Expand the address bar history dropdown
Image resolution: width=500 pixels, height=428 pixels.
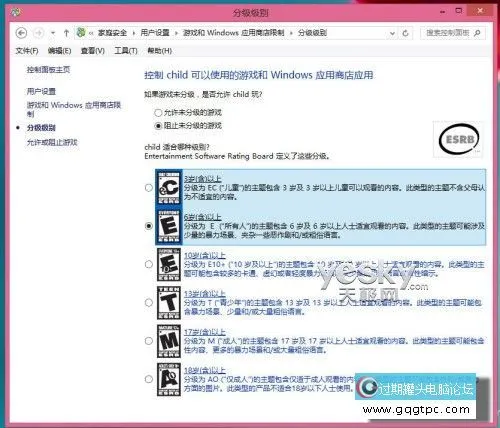(x=392, y=33)
